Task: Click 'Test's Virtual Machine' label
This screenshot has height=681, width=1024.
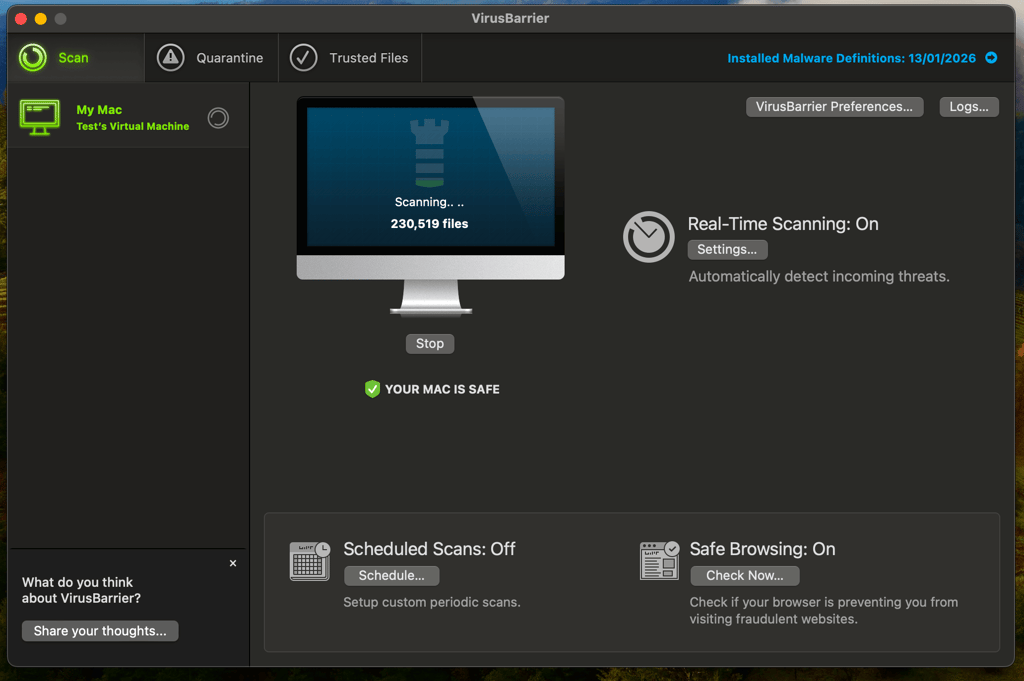Action: pos(133,127)
